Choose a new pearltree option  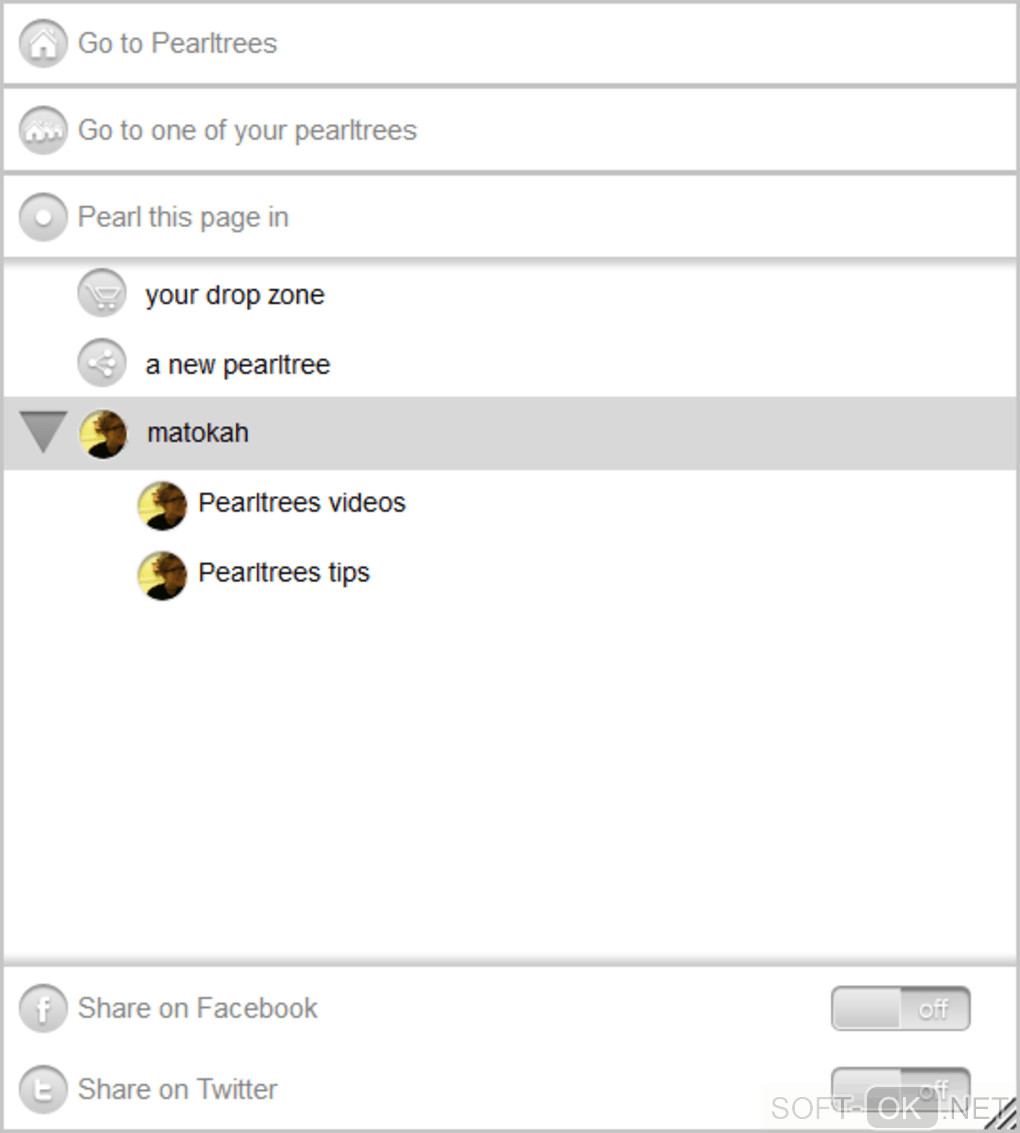point(238,365)
